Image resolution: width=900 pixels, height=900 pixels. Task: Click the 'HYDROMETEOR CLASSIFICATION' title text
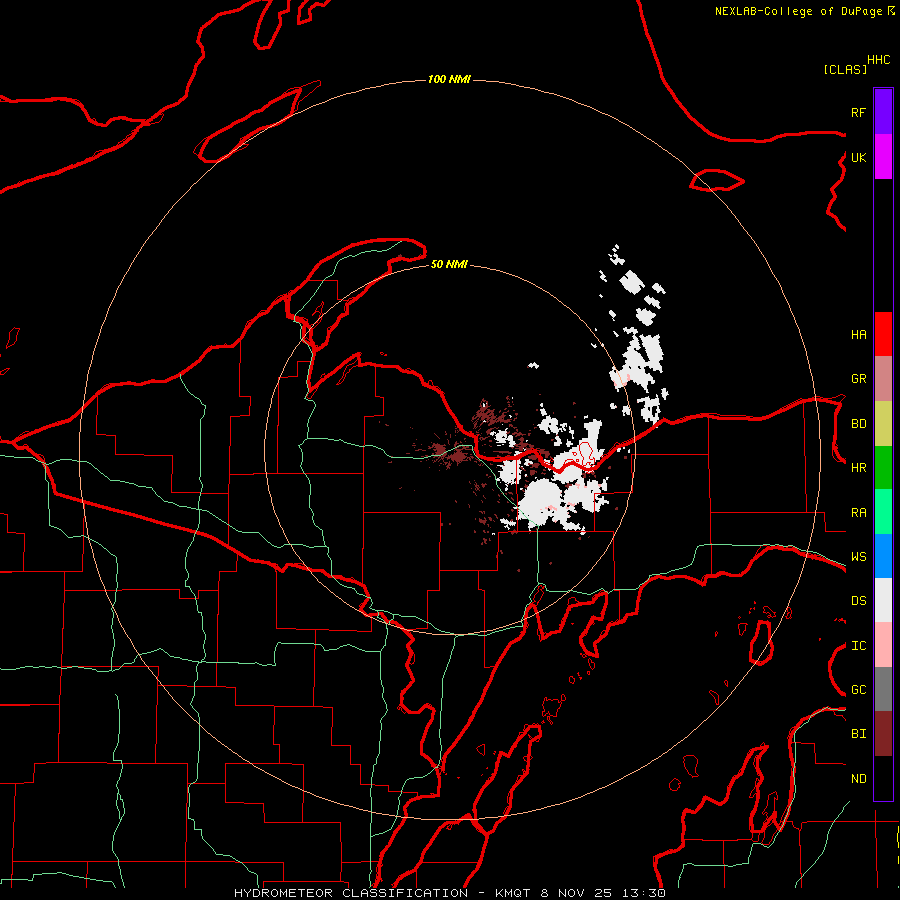coord(351,893)
